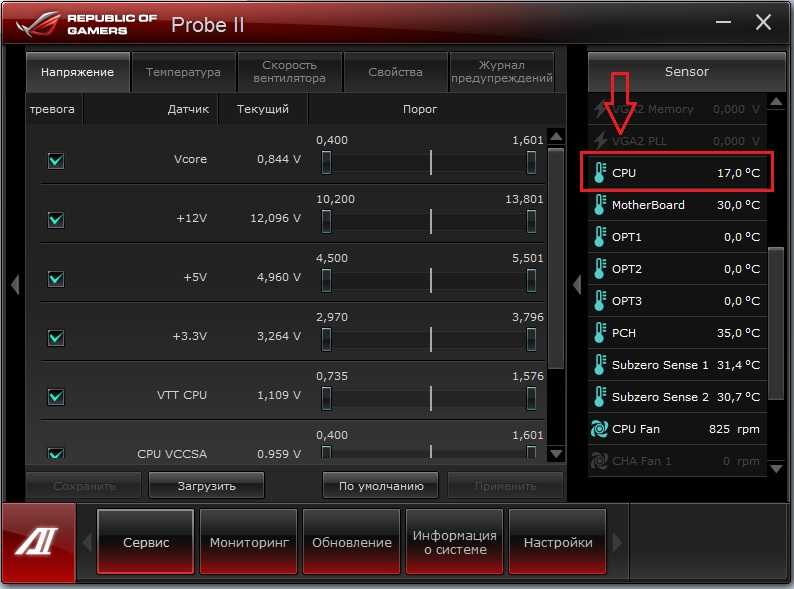Open the Обновление menu button
Image resolution: width=794 pixels, height=589 pixels.
coord(351,542)
